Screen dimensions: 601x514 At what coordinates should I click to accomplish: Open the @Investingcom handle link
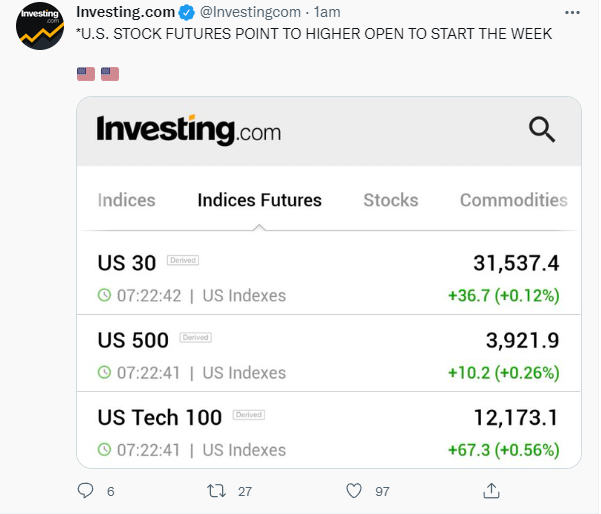click(250, 12)
